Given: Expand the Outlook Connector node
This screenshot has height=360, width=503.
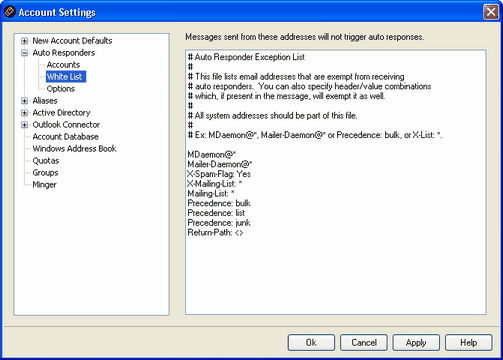Looking at the screenshot, I should 24,125.
